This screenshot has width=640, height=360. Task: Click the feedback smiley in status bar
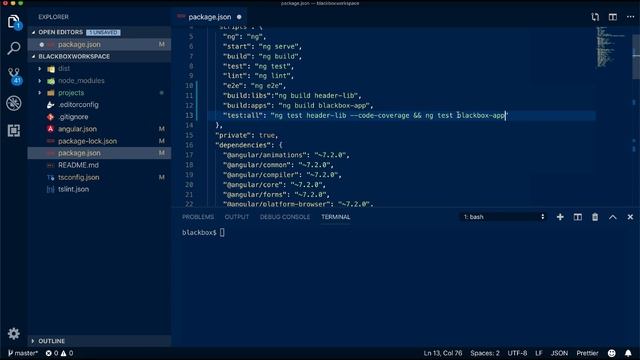click(611, 353)
